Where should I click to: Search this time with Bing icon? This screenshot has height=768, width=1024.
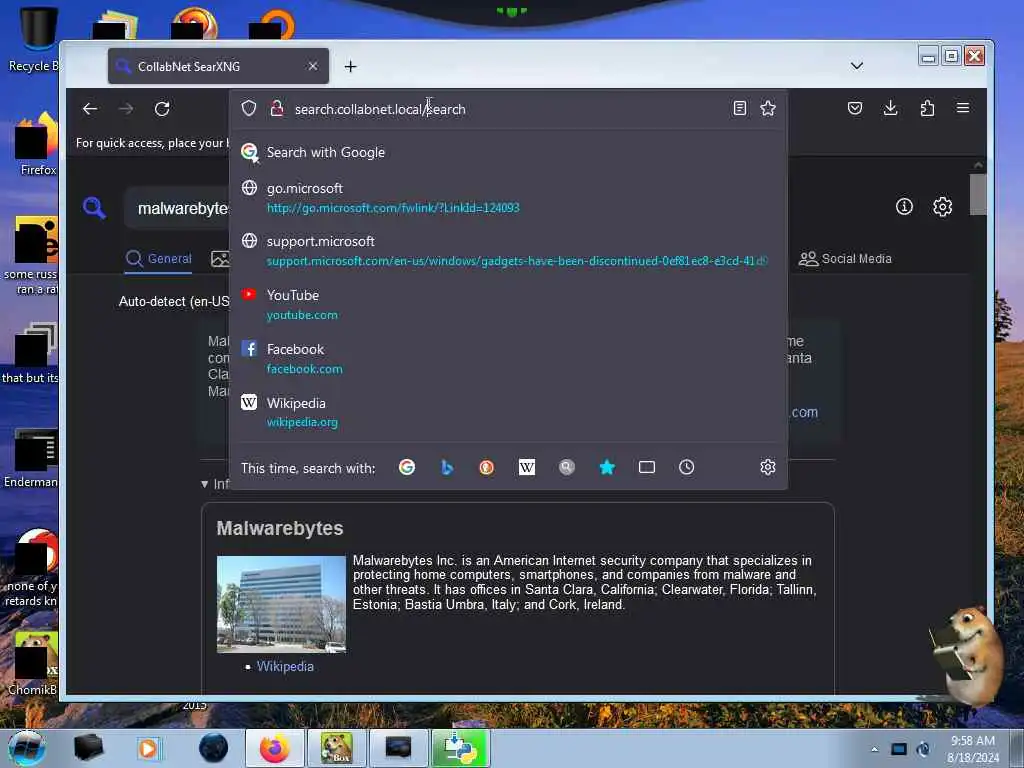pyautogui.click(x=447, y=467)
